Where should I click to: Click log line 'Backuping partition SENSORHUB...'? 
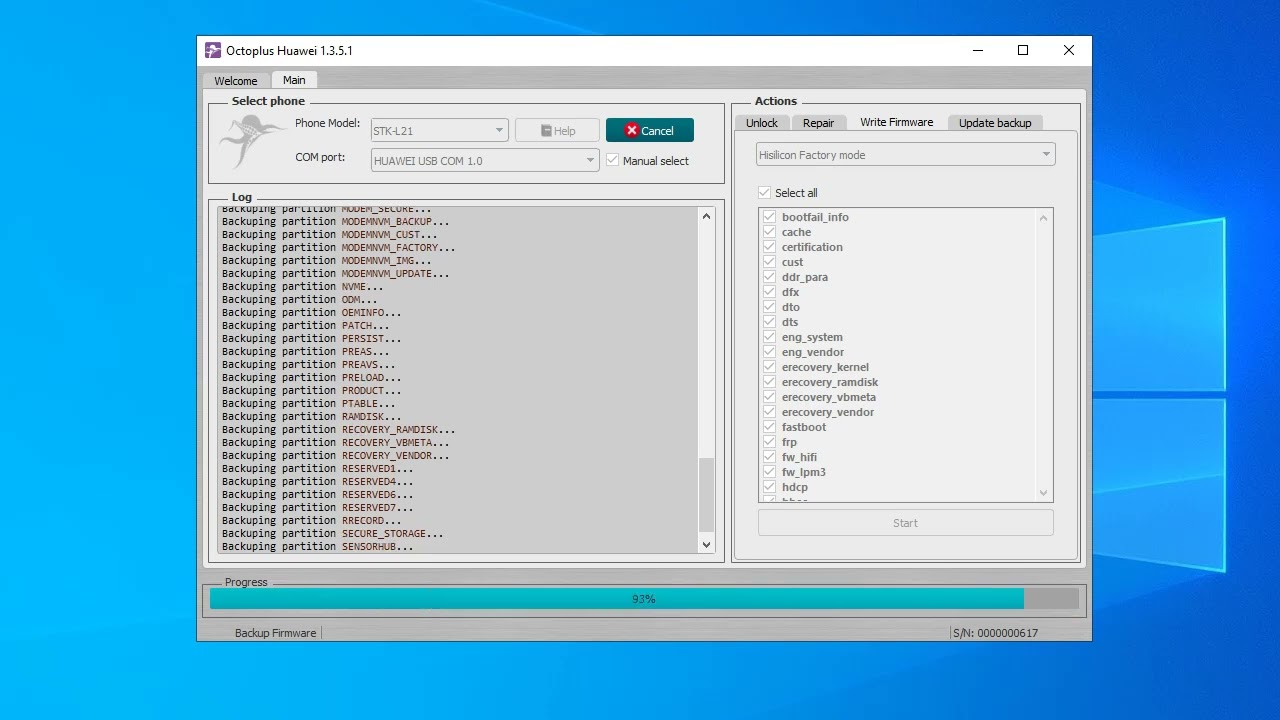click(317, 547)
